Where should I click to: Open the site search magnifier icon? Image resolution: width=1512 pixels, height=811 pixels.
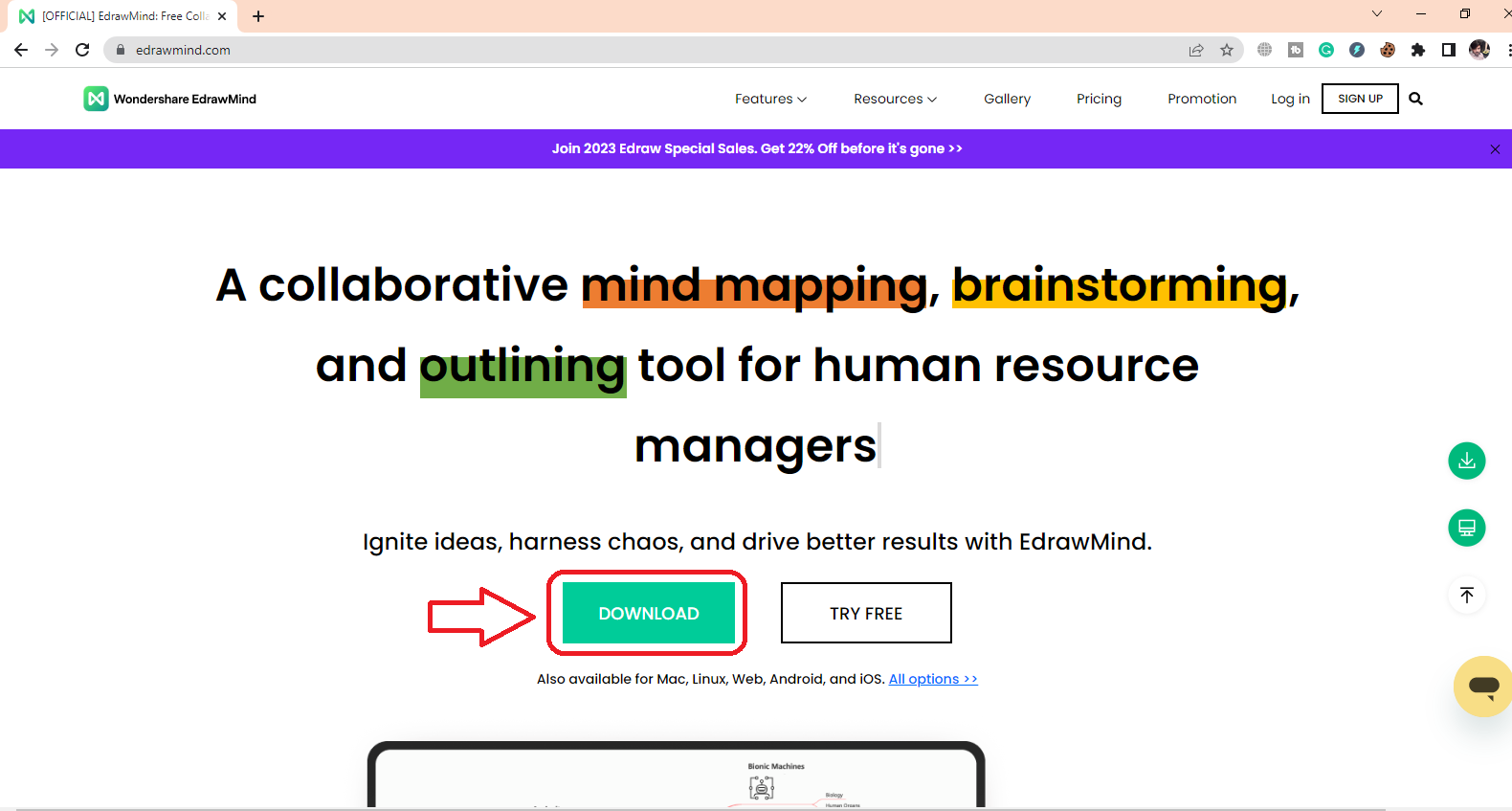click(1416, 99)
